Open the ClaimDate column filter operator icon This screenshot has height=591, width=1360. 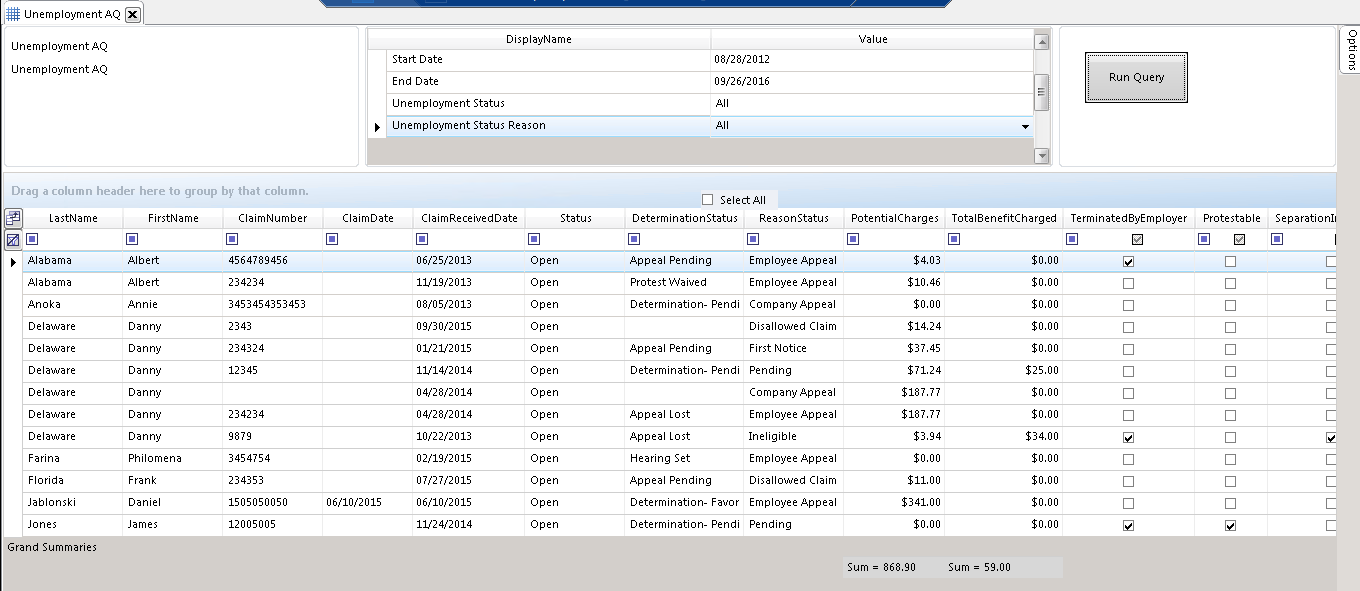pyautogui.click(x=333, y=239)
